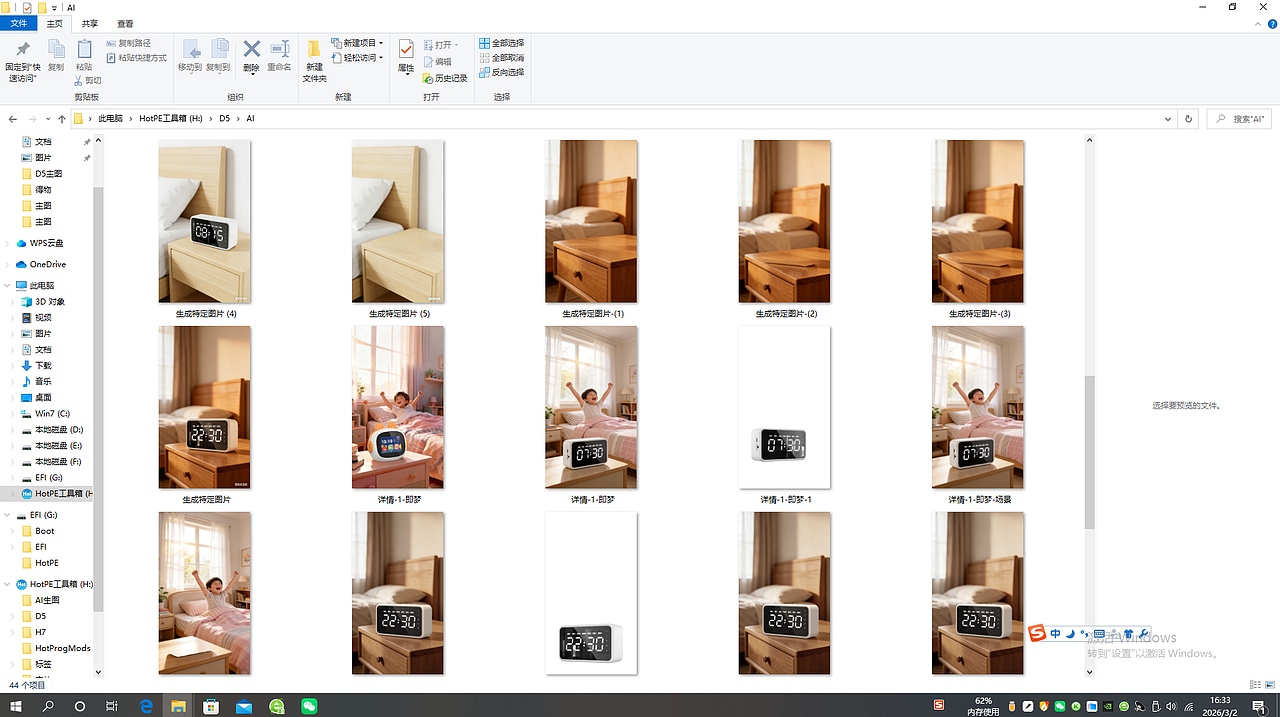The image size is (1280, 717).
Task: Click file name 生成特定图片-(2)
Action: [786, 314]
